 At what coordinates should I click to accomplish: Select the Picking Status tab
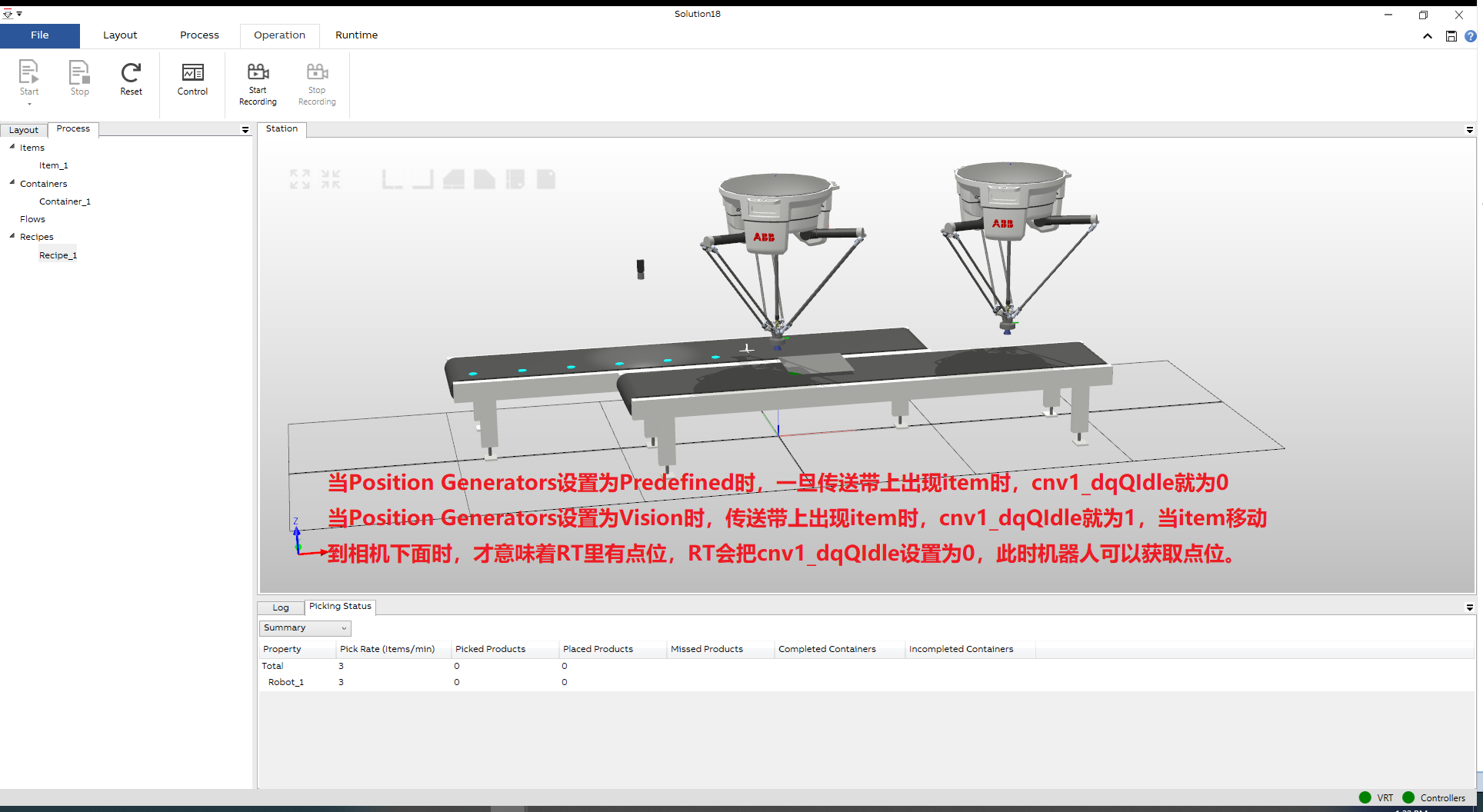(x=340, y=607)
